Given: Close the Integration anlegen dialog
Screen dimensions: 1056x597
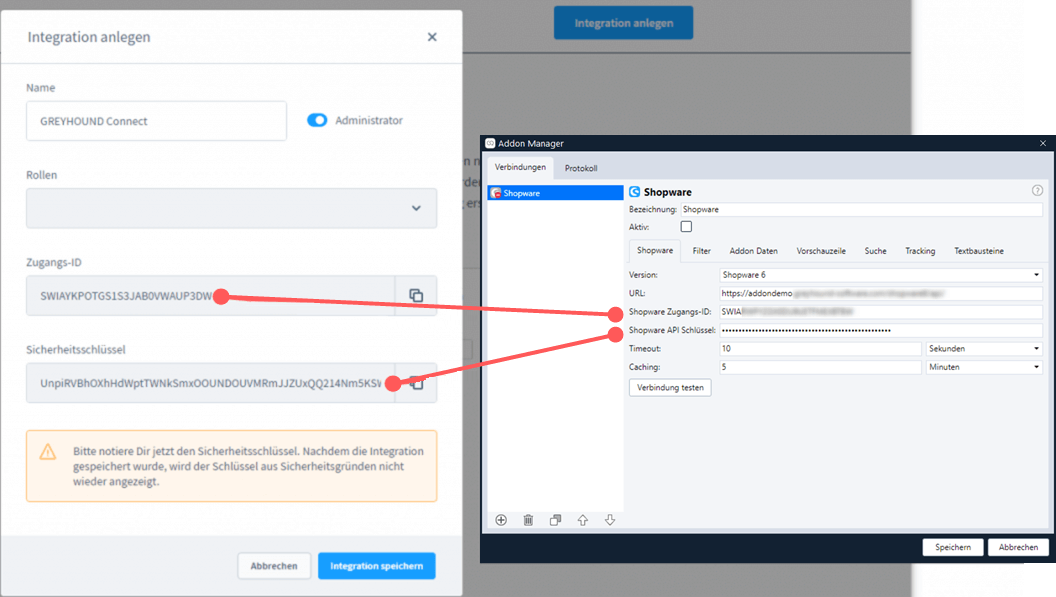Looking at the screenshot, I should point(432,37).
